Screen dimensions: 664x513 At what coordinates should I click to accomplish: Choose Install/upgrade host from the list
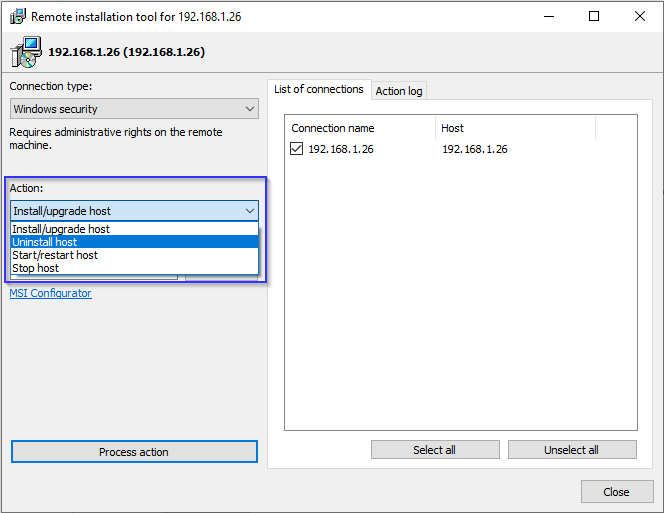click(x=61, y=229)
